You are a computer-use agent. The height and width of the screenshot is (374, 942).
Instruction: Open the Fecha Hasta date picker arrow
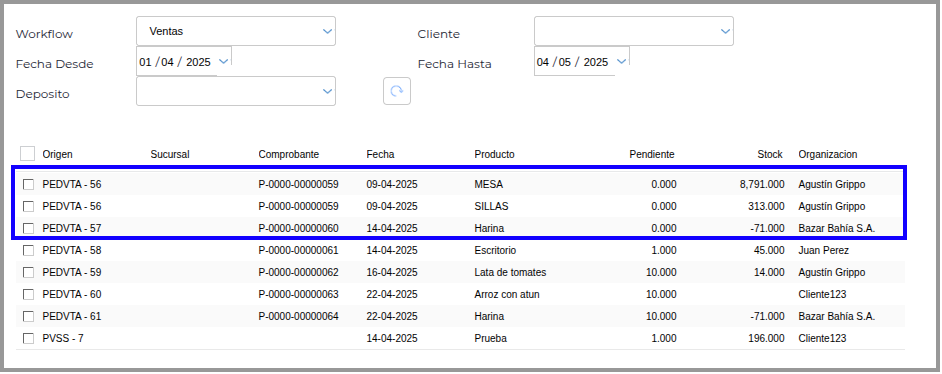(621, 62)
